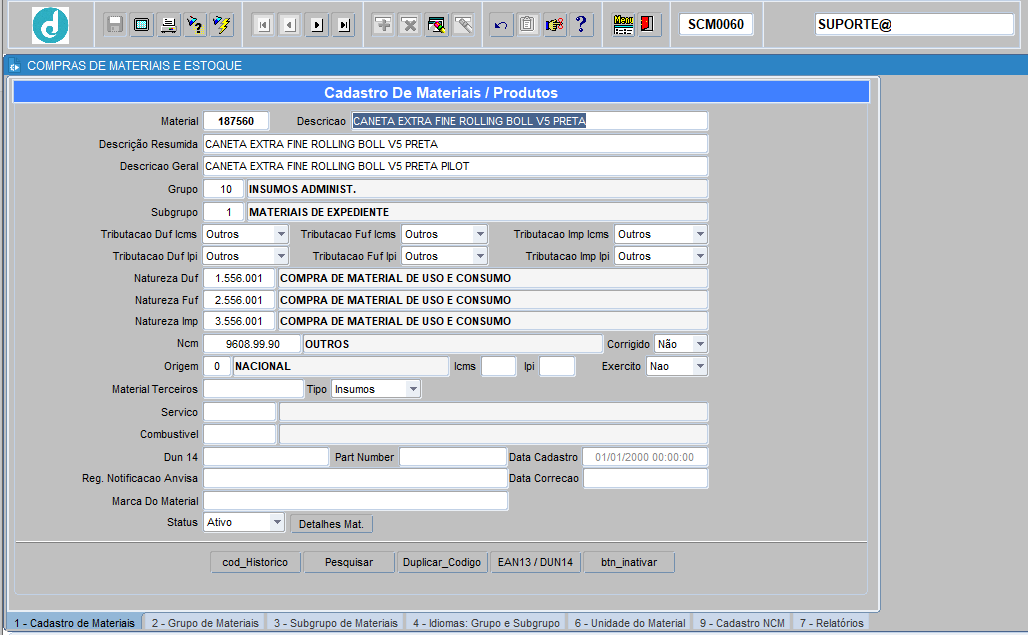The width and height of the screenshot is (1028, 636).
Task: Click the undo arrow icon
Action: click(501, 25)
